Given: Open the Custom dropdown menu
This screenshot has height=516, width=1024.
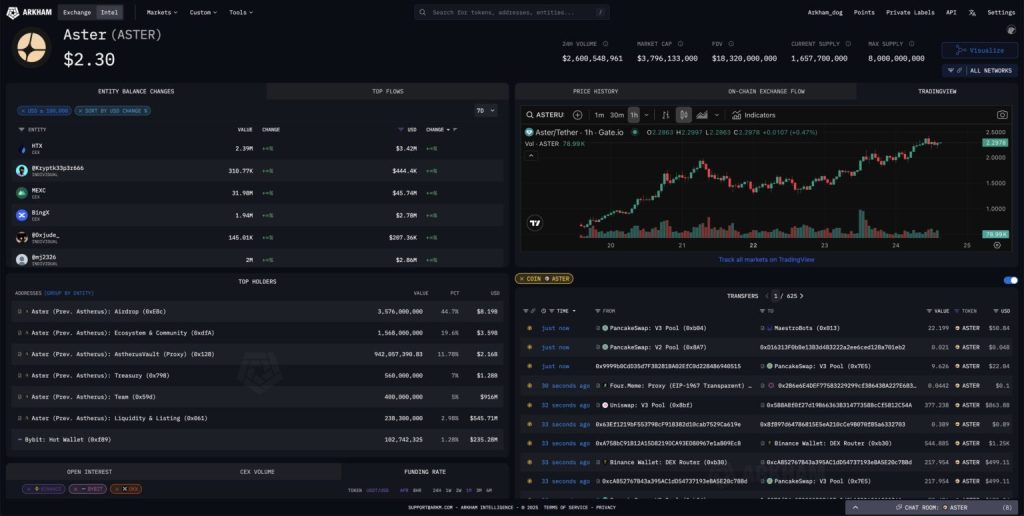Looking at the screenshot, I should tap(203, 12).
